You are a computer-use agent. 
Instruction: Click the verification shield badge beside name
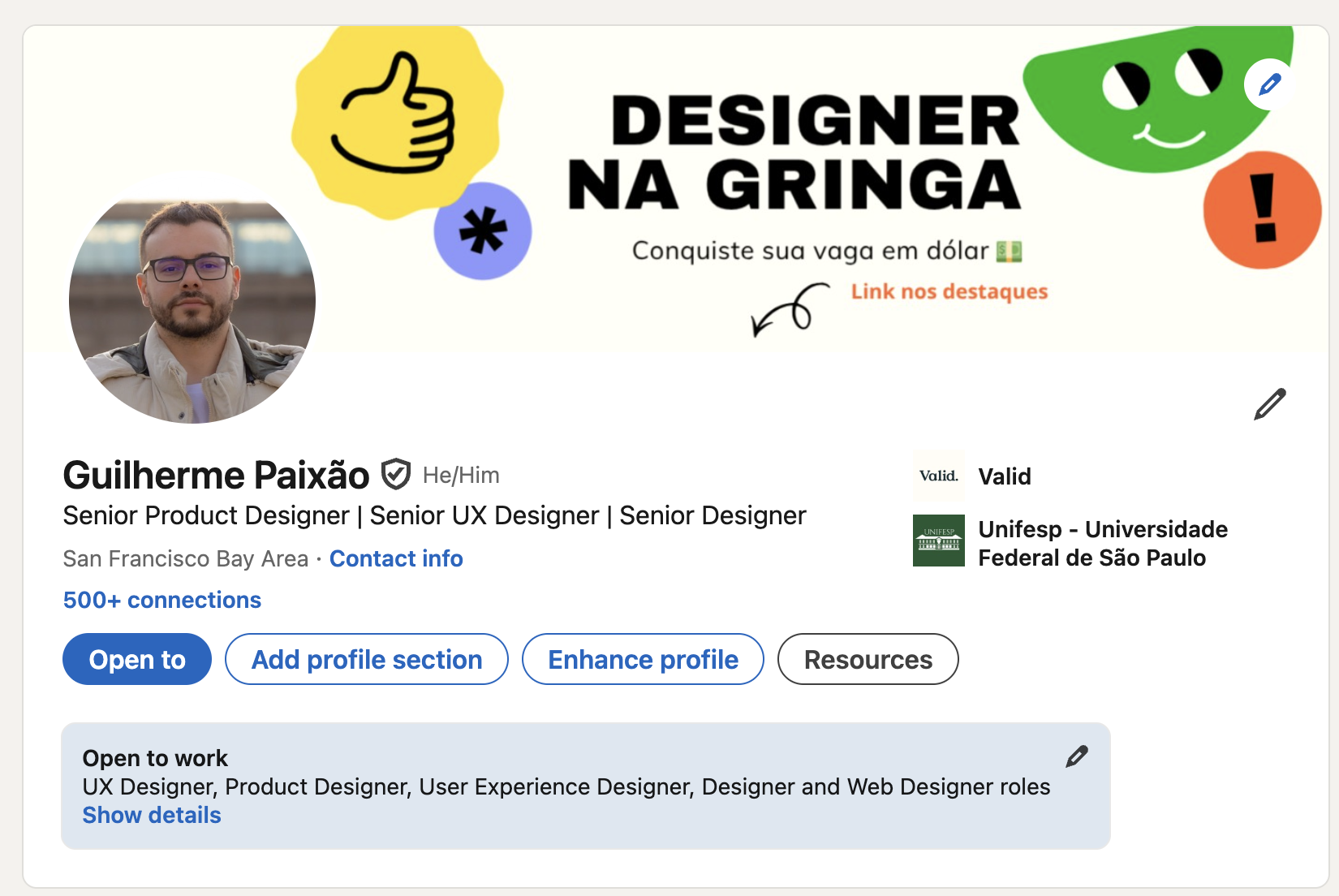(x=396, y=475)
